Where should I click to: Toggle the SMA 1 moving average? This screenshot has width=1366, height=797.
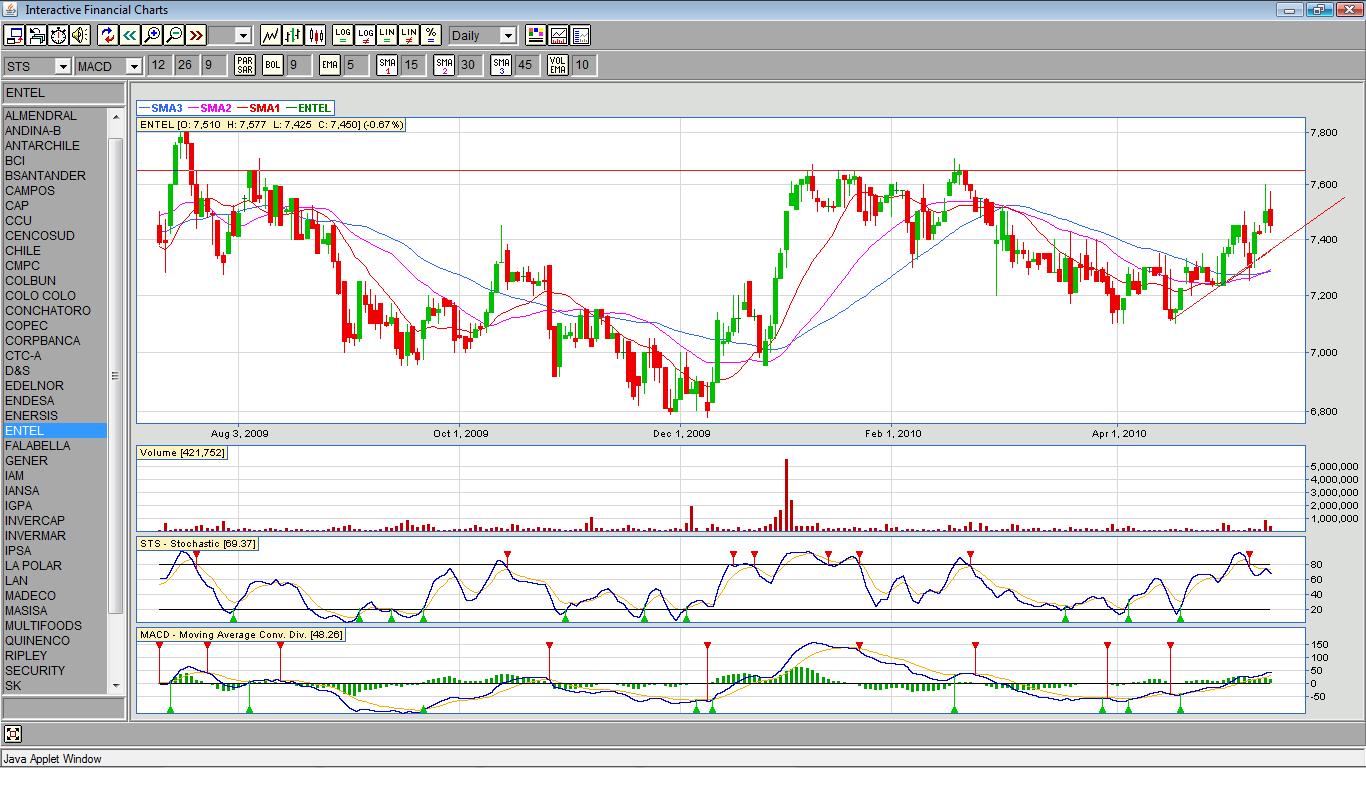point(387,65)
